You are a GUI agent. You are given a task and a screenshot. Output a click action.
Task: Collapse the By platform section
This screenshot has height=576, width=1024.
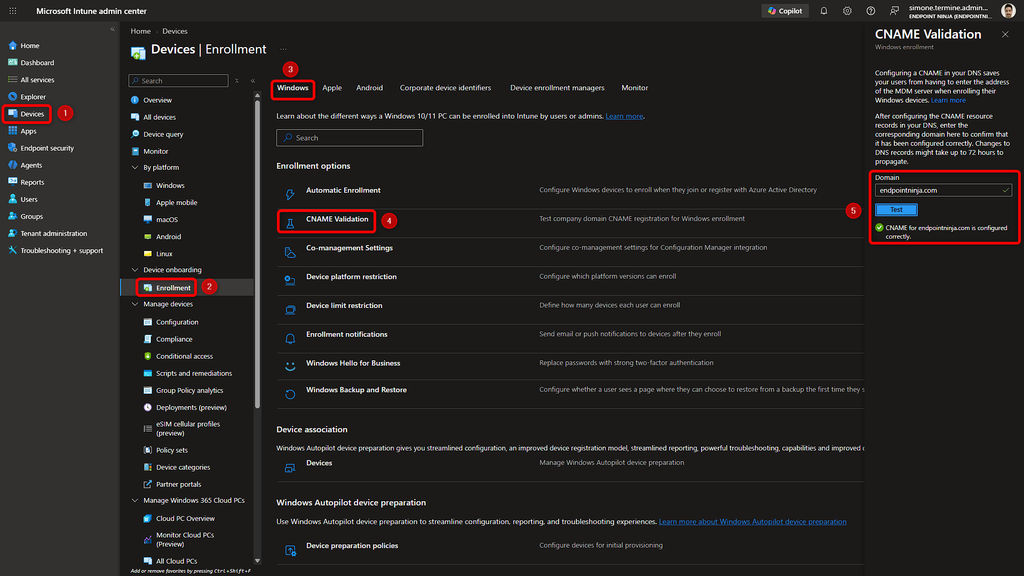135,168
